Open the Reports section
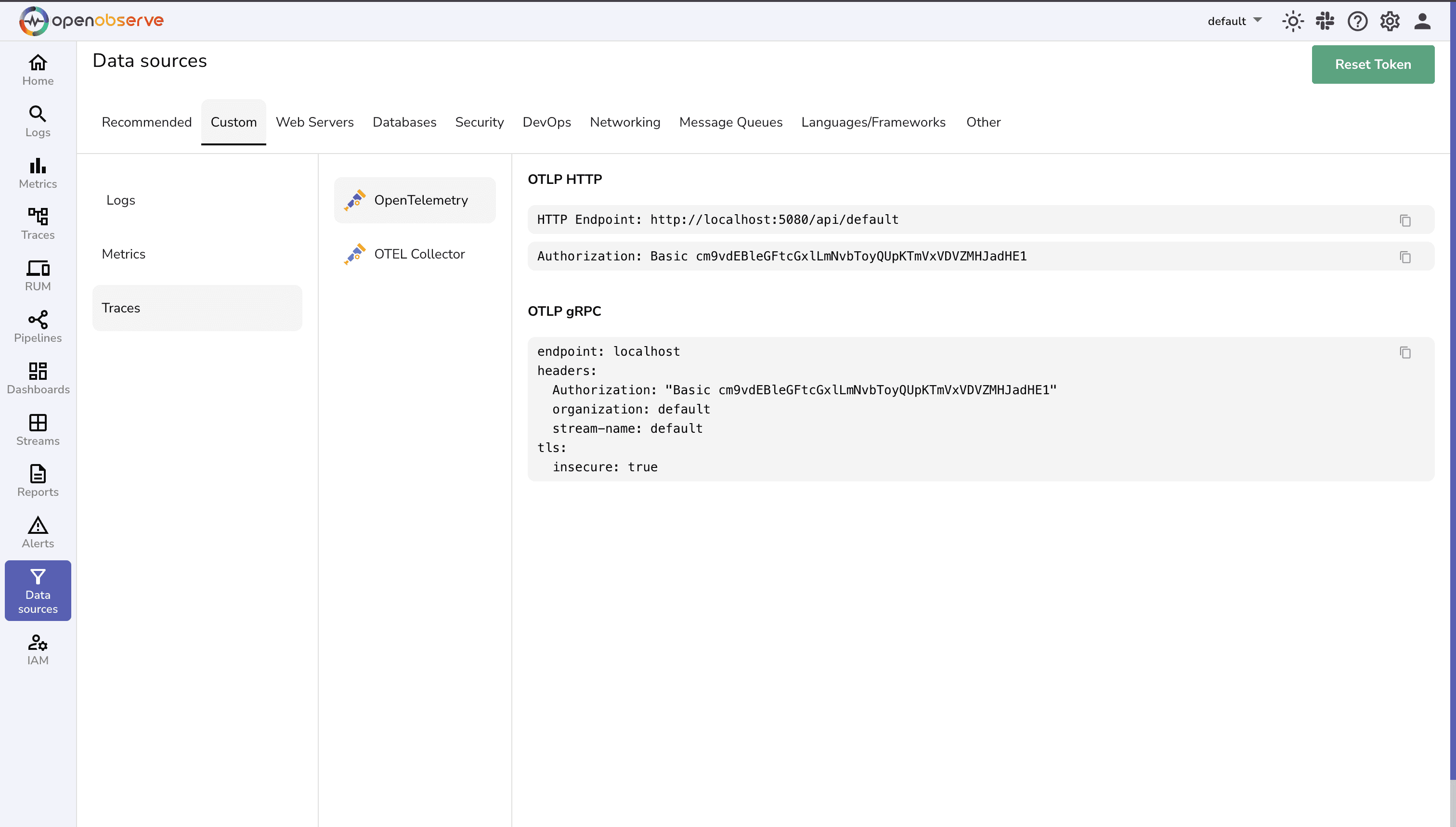This screenshot has width=1456, height=827. coord(38,480)
